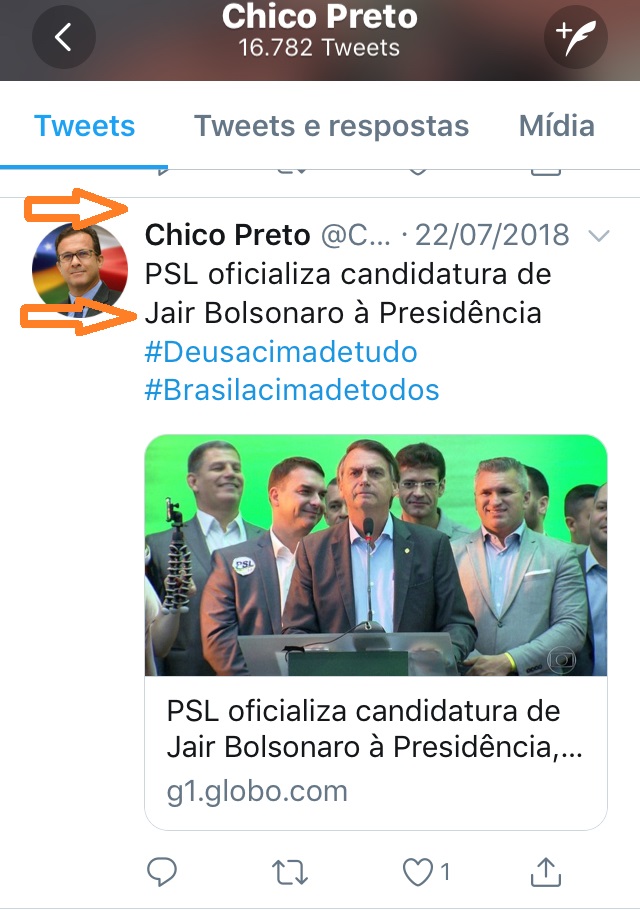
Task: Click the 22/07/2018 tweet date
Action: point(492,235)
